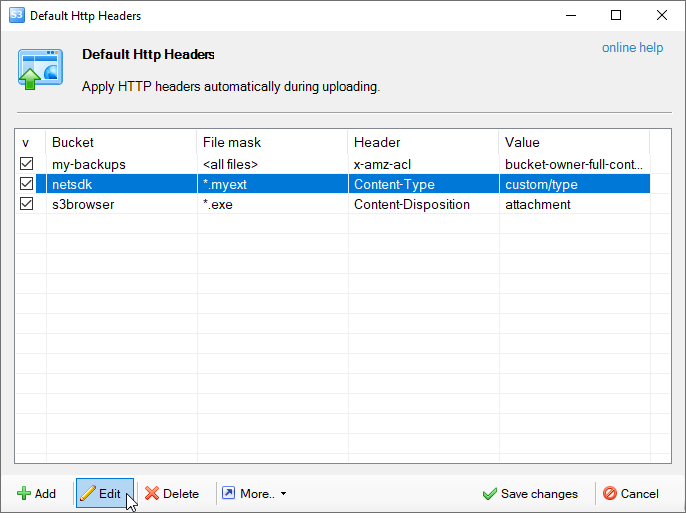Click the v column header
This screenshot has width=686, height=525.
[31, 142]
